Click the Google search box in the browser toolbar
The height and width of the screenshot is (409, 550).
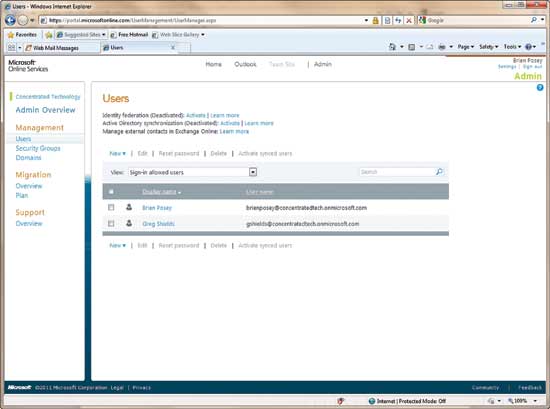click(x=474, y=20)
